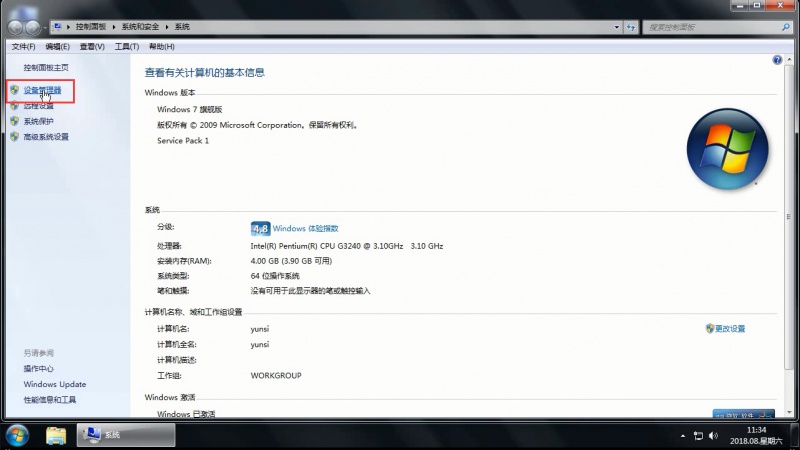Click the volume speaker tray icon
Screen dimensions: 800x450
pos(713,436)
